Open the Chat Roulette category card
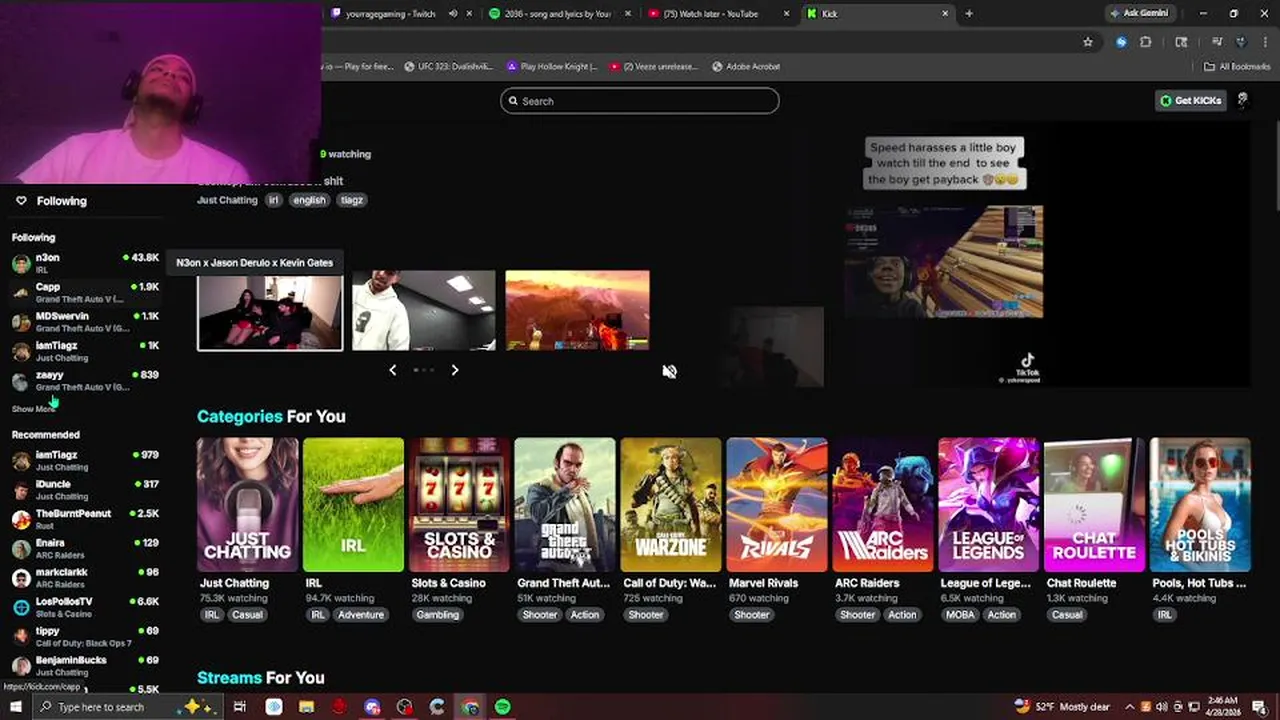This screenshot has width=1280, height=720. pyautogui.click(x=1094, y=505)
